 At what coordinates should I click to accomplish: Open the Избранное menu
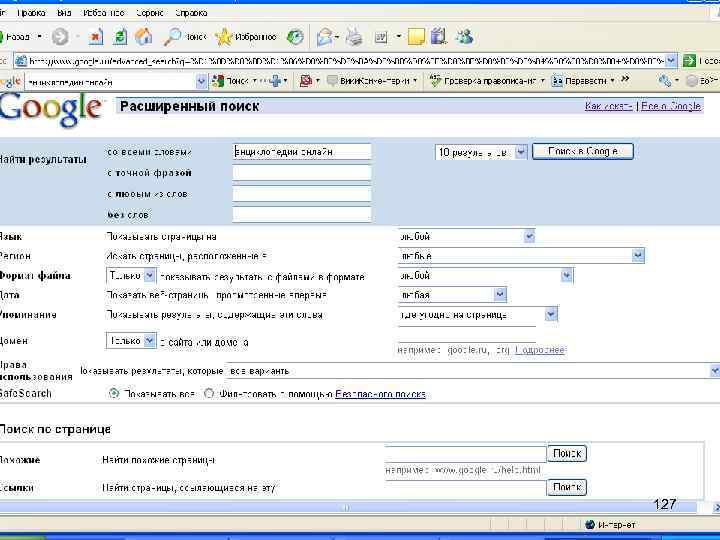pyautogui.click(x=104, y=13)
